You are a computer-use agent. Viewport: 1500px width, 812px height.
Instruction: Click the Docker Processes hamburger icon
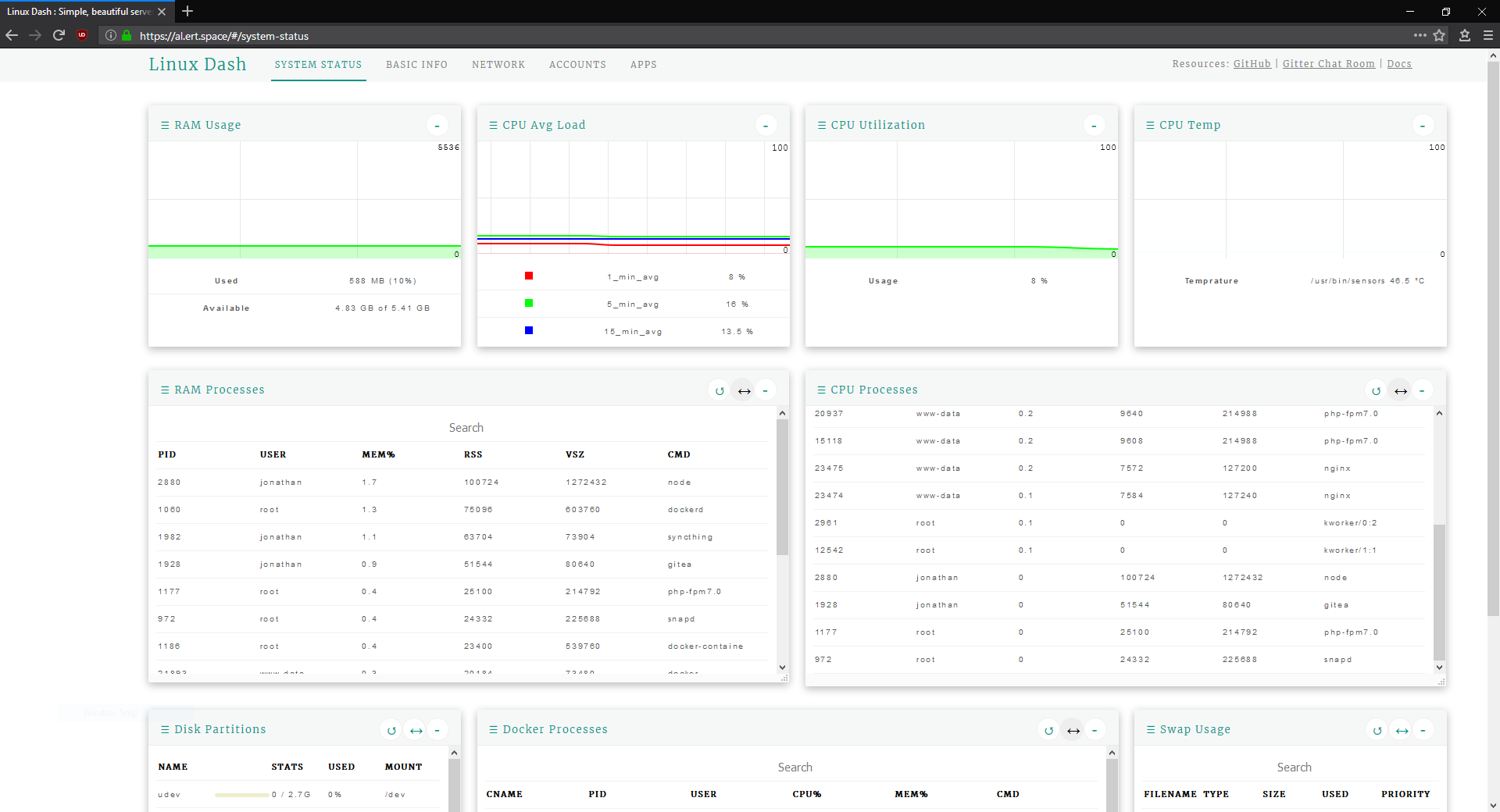493,729
